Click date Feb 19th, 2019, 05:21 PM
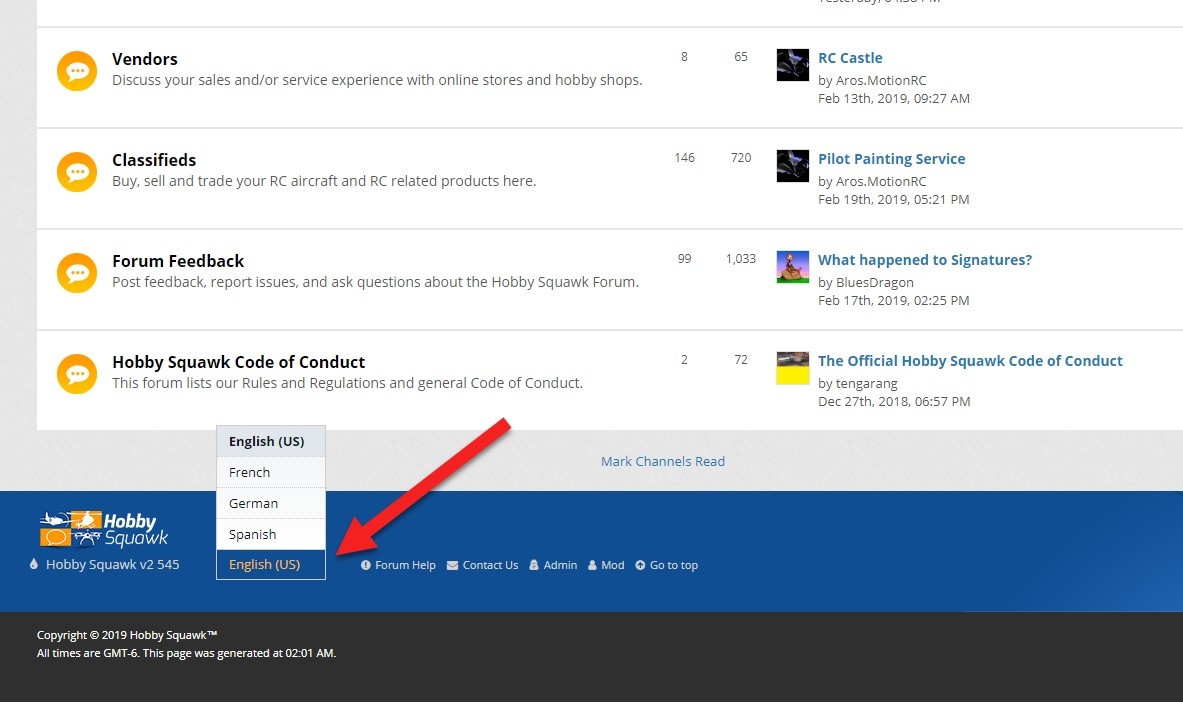Viewport: 1183px width, 706px height. pyautogui.click(x=894, y=199)
